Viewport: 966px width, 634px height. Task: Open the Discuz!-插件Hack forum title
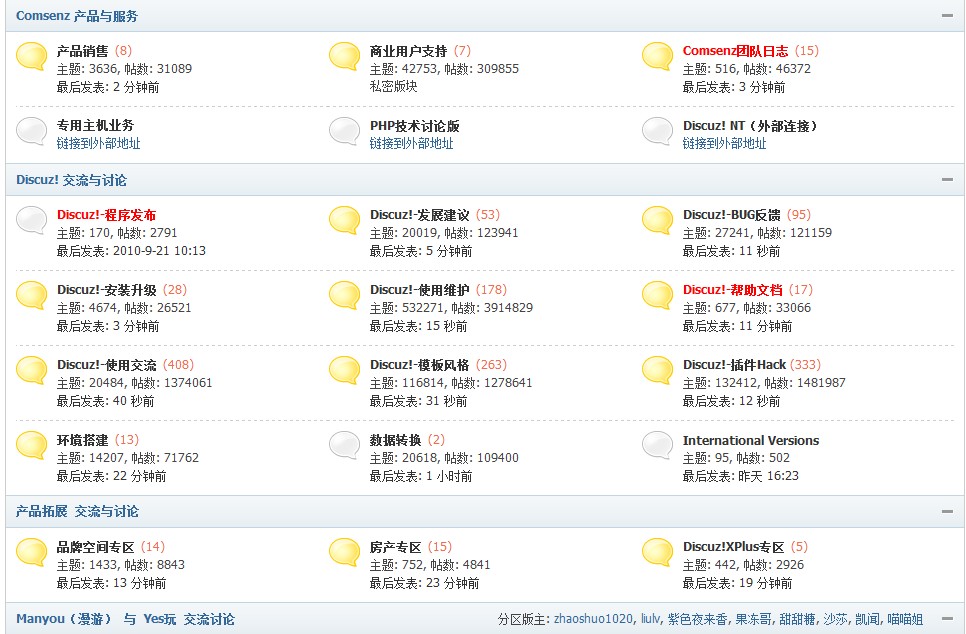(x=734, y=365)
